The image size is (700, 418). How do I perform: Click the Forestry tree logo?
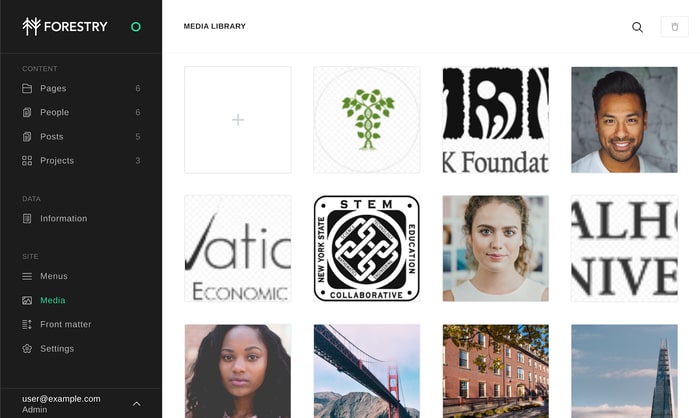(31, 26)
